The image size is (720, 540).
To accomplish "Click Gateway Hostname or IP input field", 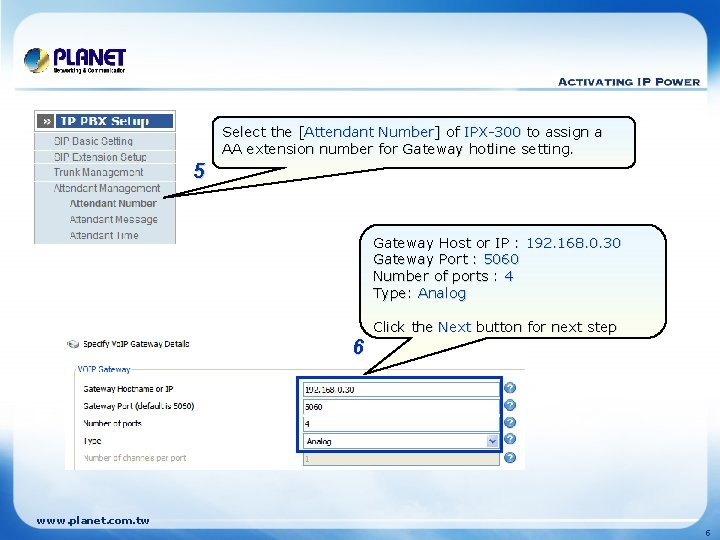I will (x=401, y=389).
